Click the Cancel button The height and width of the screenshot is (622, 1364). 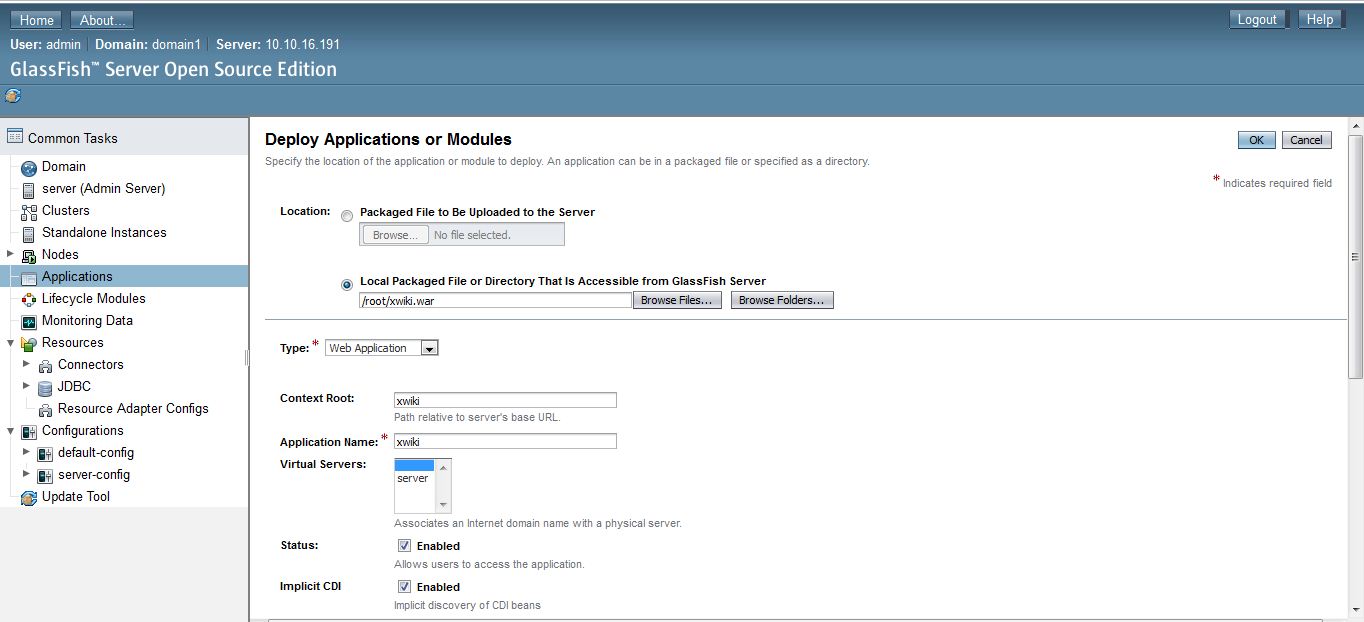tap(1306, 140)
